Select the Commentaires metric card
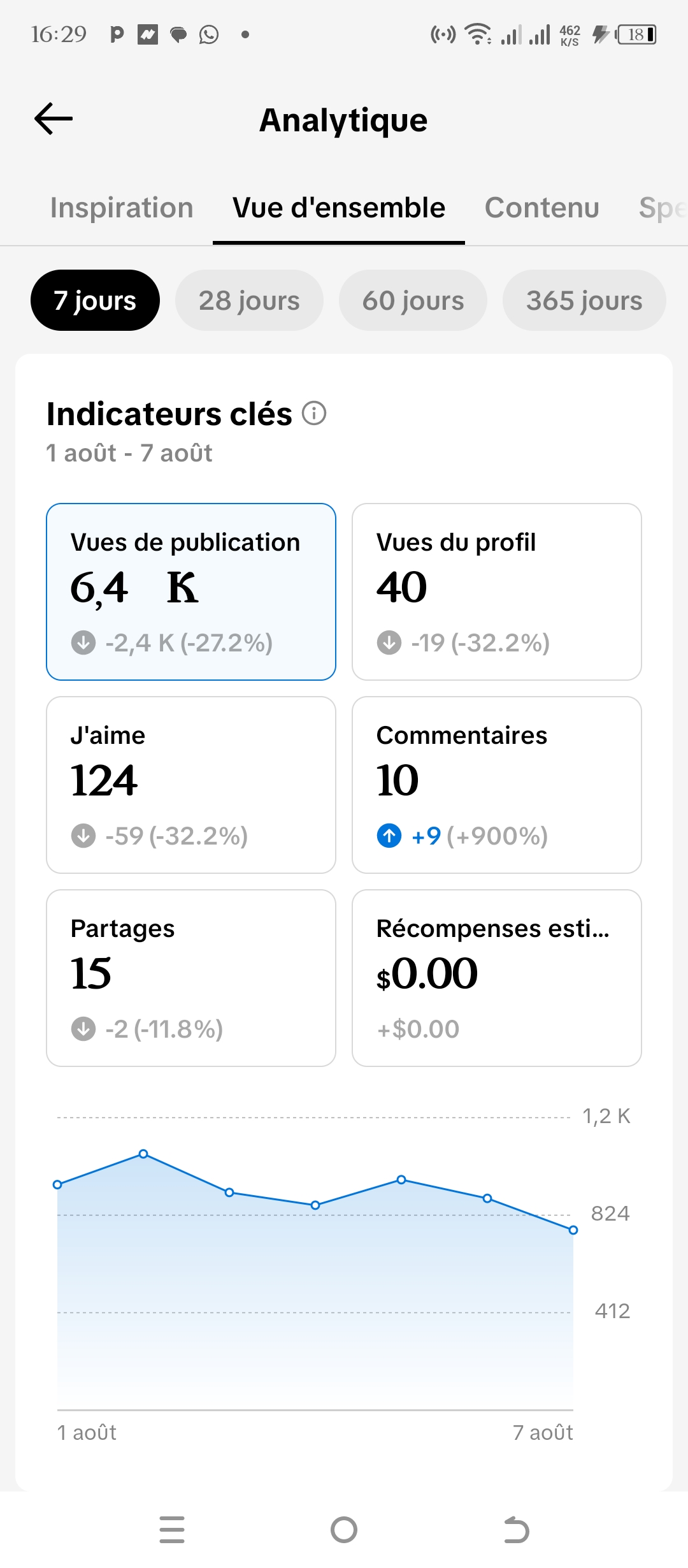Screen dimensions: 688x1568 [x=497, y=785]
